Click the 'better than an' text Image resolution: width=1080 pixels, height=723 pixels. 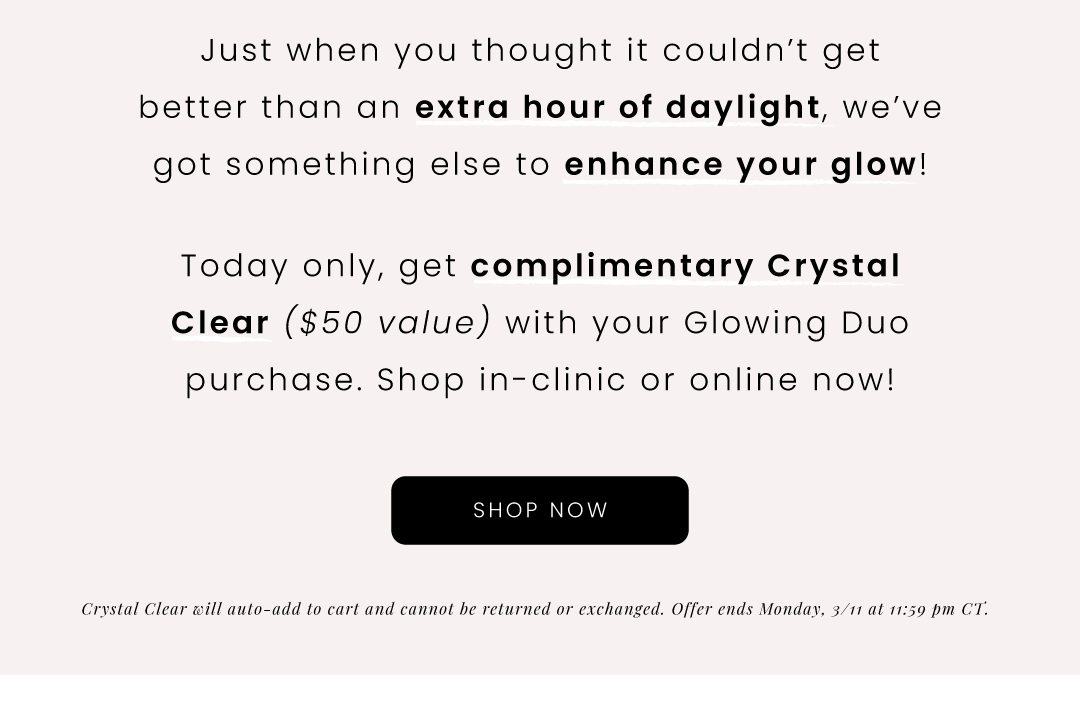[x=270, y=107]
